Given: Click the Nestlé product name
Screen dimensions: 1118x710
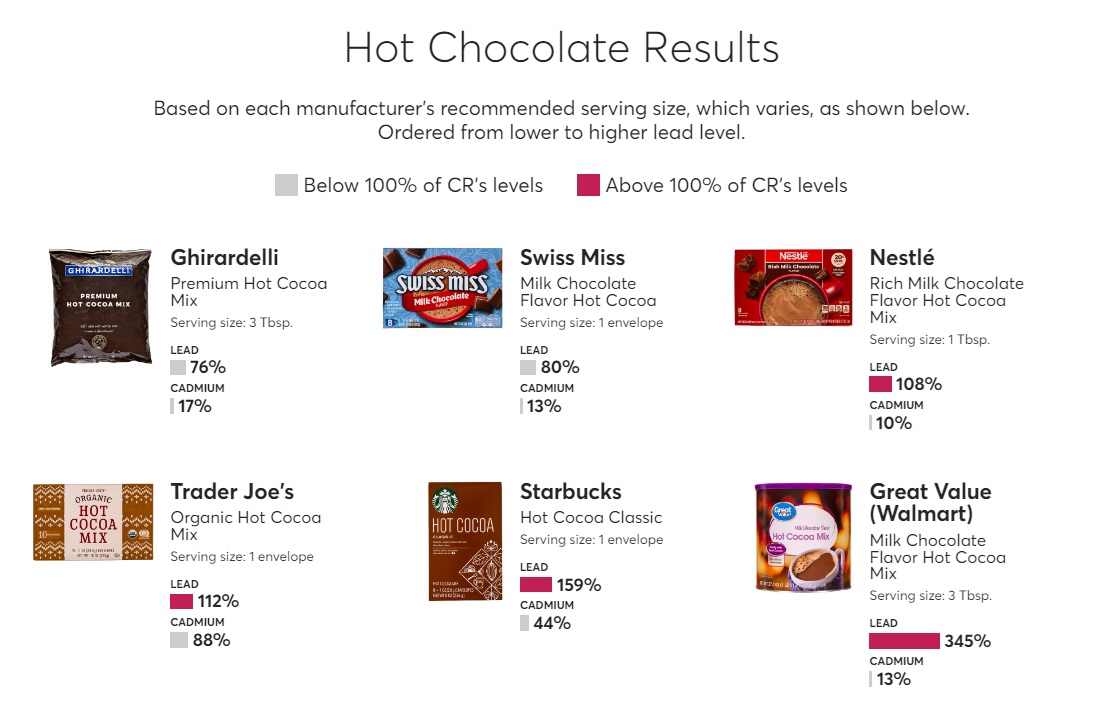Looking at the screenshot, I should (902, 258).
